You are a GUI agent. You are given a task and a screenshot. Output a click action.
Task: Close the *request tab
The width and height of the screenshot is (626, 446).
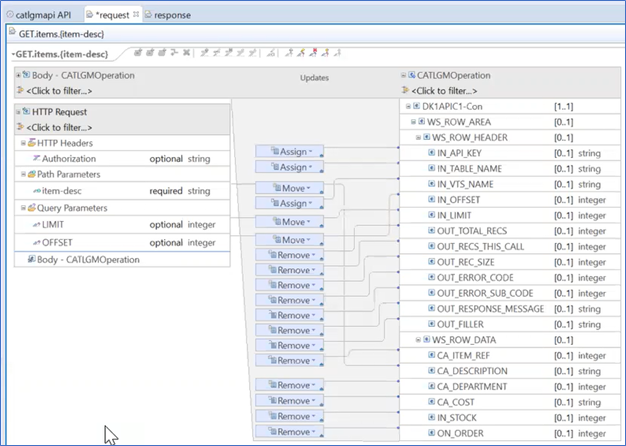pos(136,14)
